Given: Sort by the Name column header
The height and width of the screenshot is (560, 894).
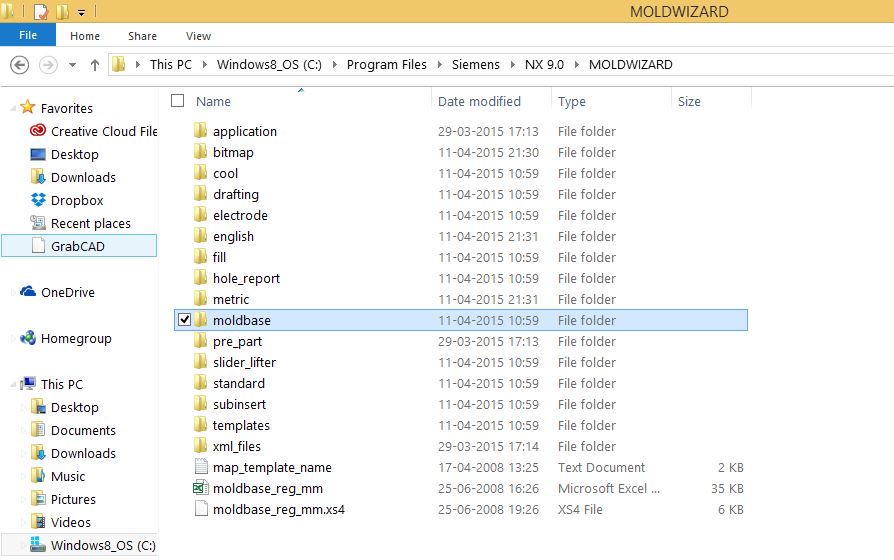Looking at the screenshot, I should pyautogui.click(x=213, y=102).
